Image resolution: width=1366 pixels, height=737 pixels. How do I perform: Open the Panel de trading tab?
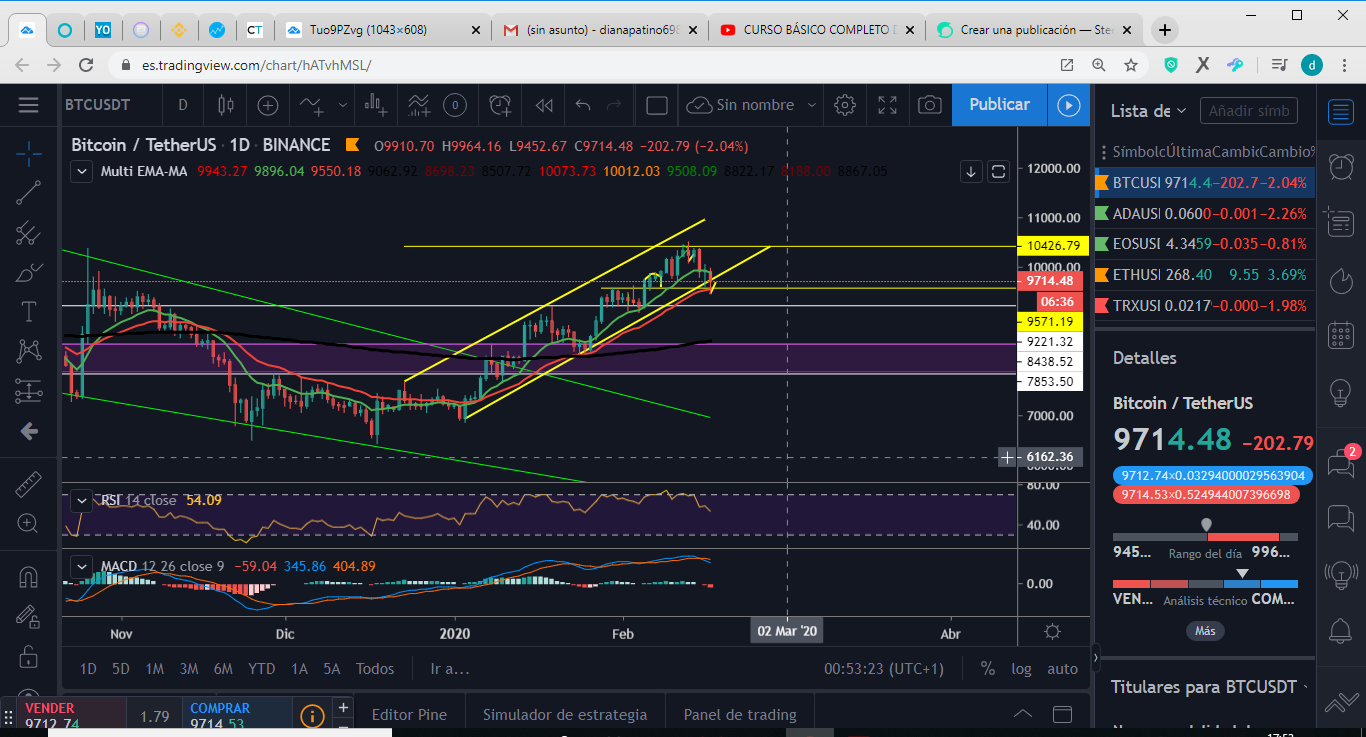(x=740, y=715)
